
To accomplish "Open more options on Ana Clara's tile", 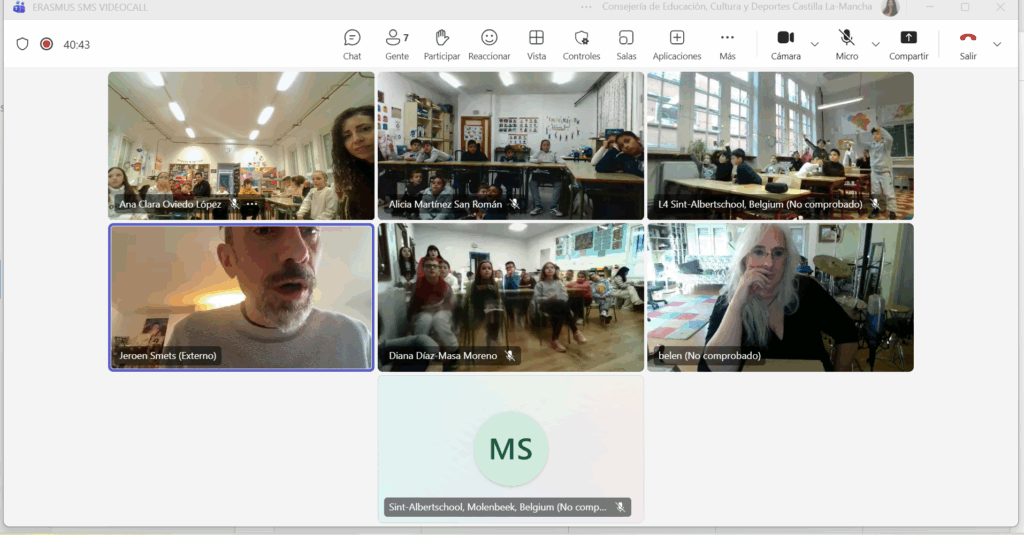I will [x=252, y=204].
